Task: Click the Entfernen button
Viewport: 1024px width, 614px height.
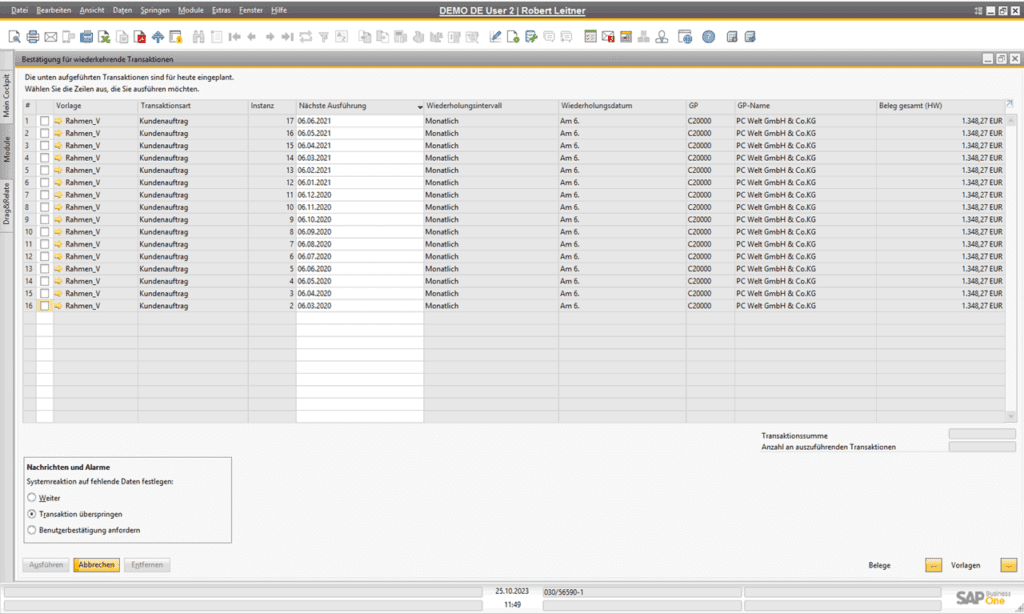Action: coord(147,565)
